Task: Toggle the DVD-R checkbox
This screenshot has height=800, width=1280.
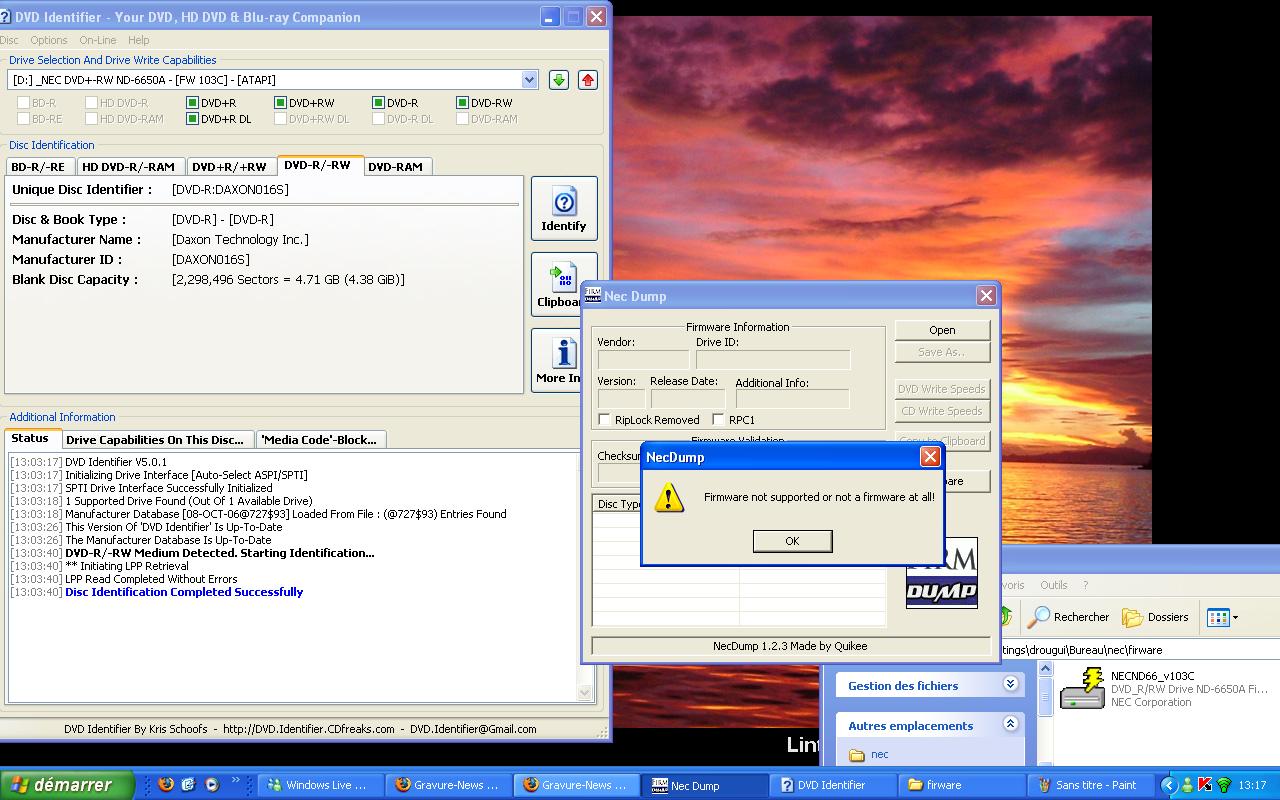Action: tap(378, 103)
